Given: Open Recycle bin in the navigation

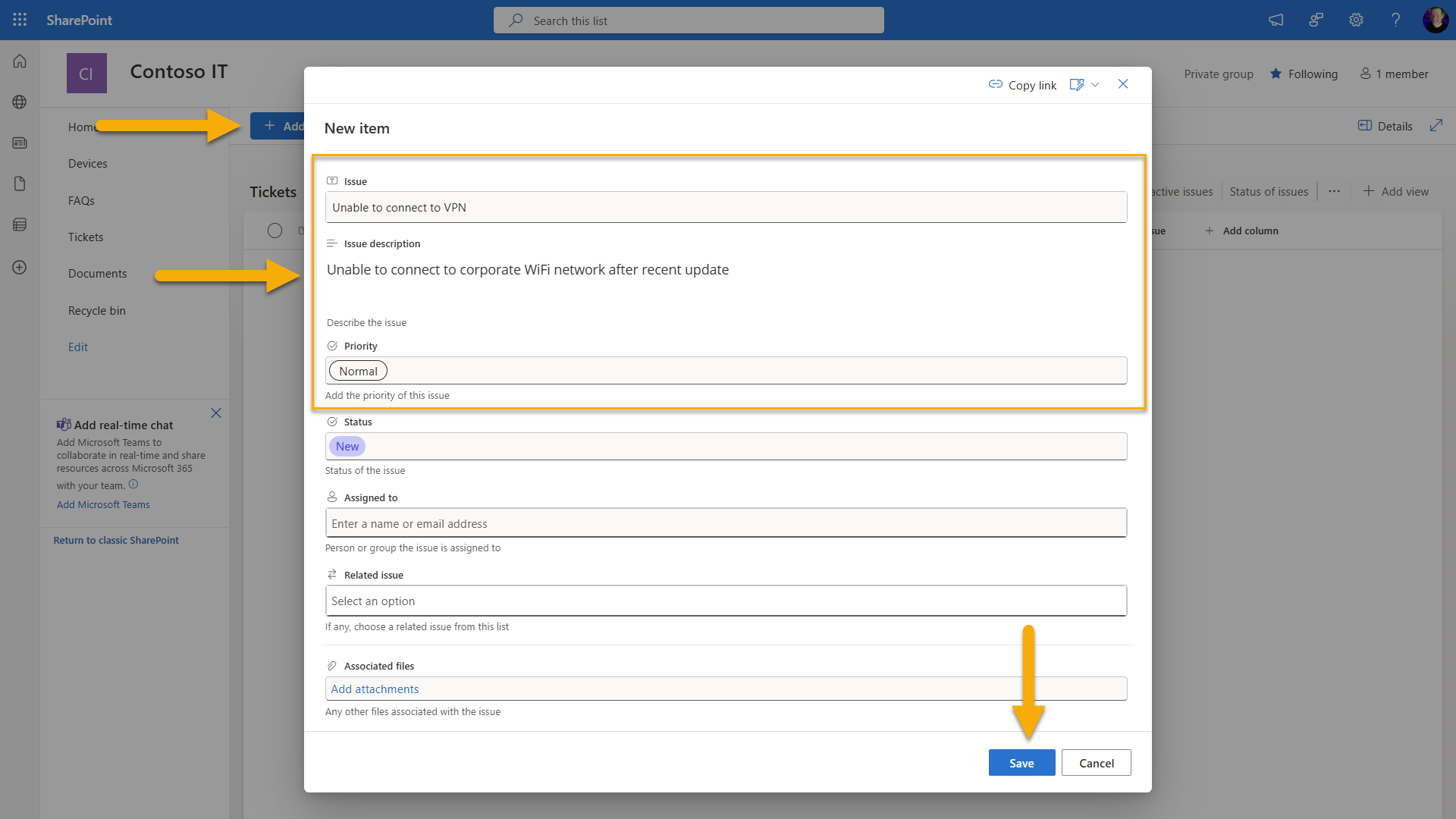Looking at the screenshot, I should coord(96,310).
